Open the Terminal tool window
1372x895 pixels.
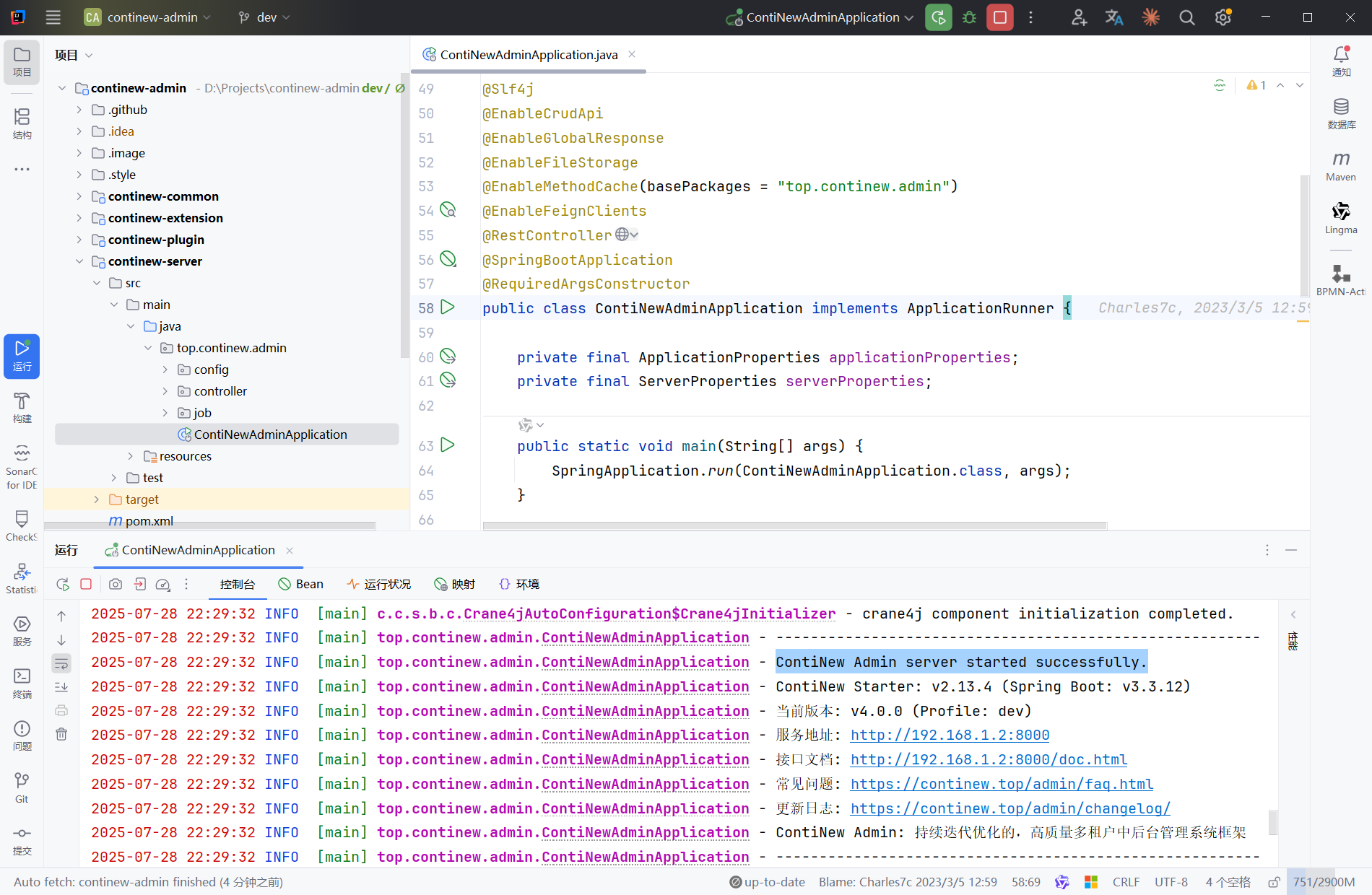click(x=22, y=684)
